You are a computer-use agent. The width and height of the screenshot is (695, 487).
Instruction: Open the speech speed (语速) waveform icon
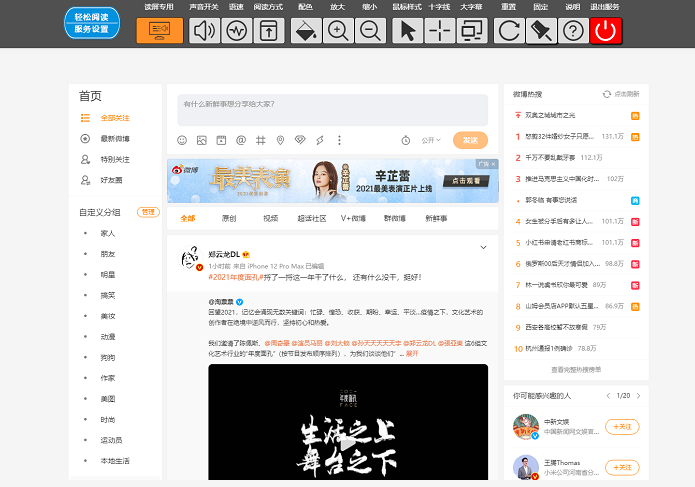pyautogui.click(x=237, y=31)
